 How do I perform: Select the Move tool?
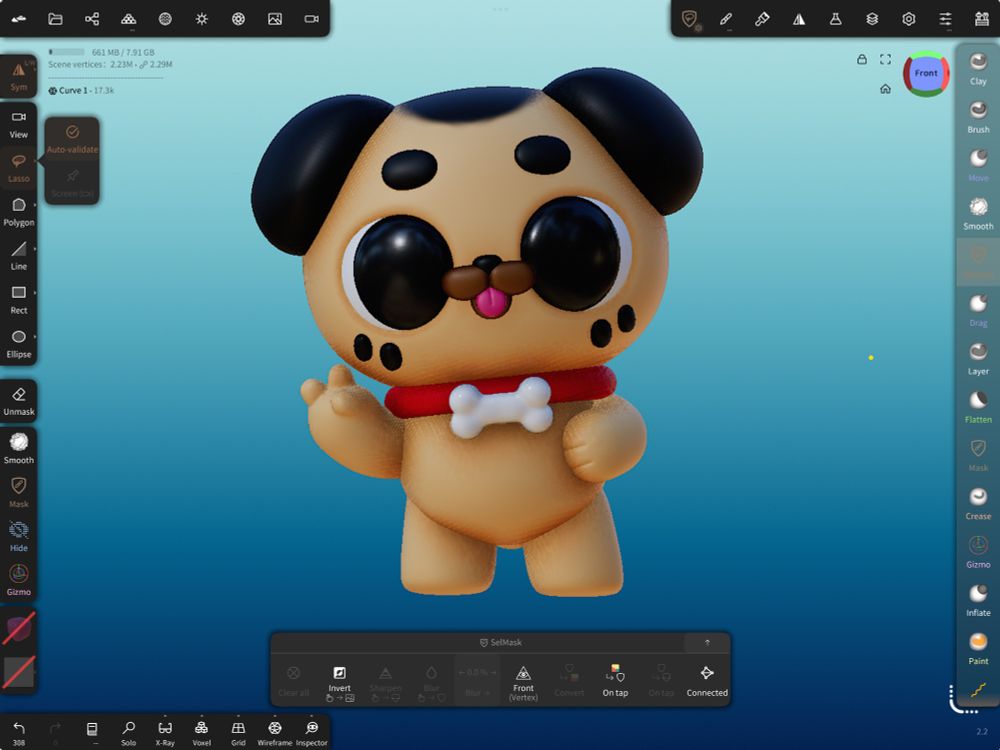[978, 165]
